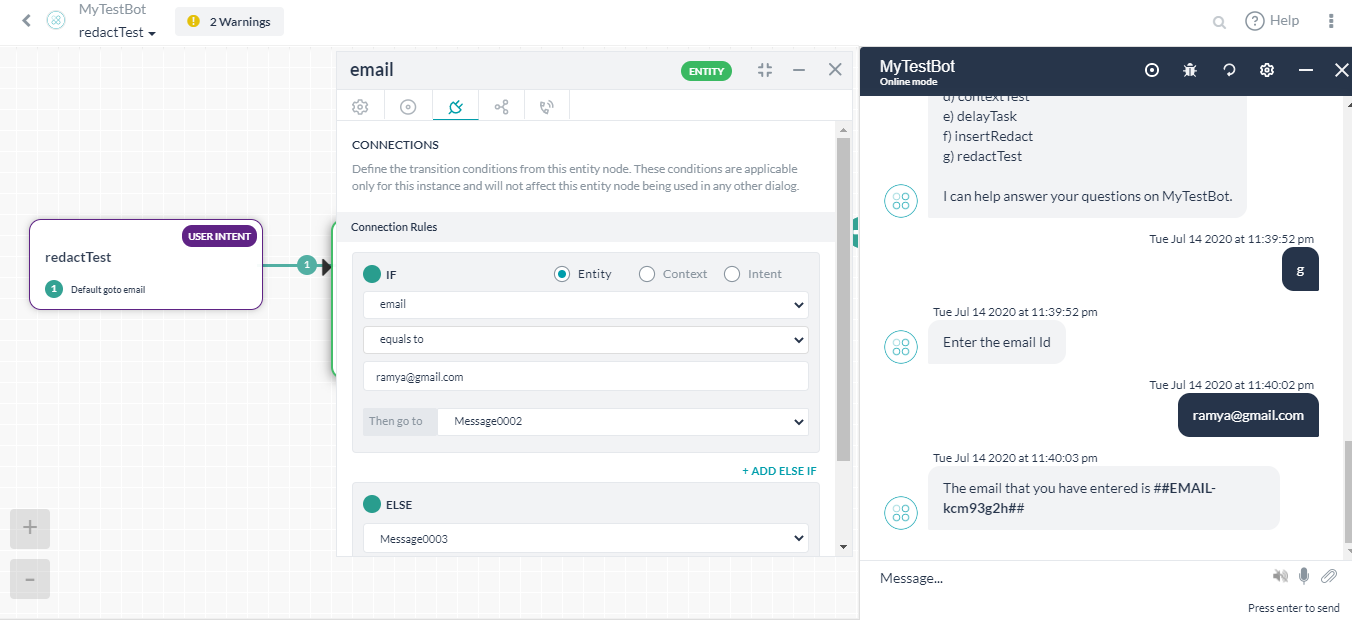
Task: Click 'Default goto email' transition text
Action: [108, 290]
